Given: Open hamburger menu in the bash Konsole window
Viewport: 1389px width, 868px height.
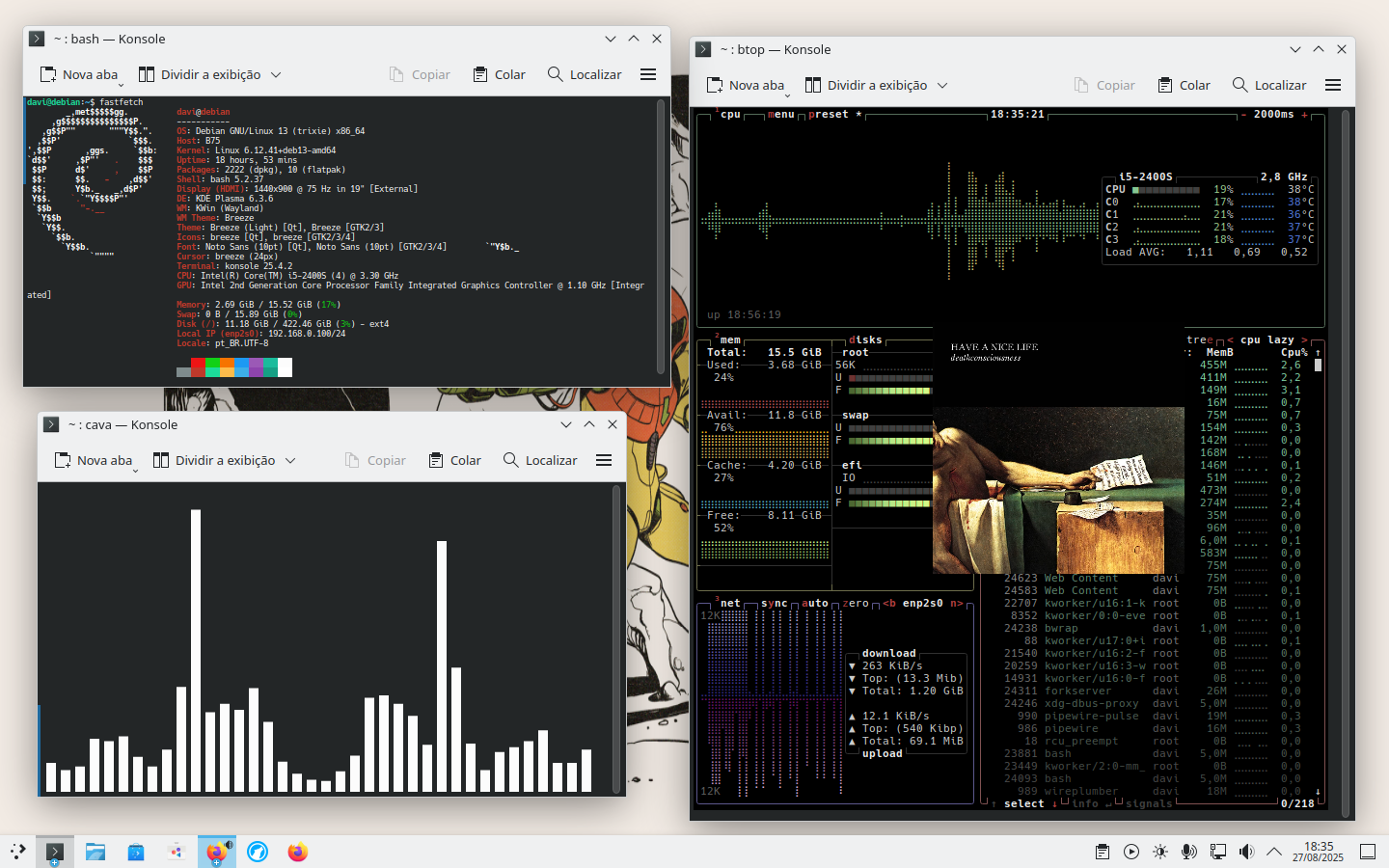Looking at the screenshot, I should click(x=648, y=74).
